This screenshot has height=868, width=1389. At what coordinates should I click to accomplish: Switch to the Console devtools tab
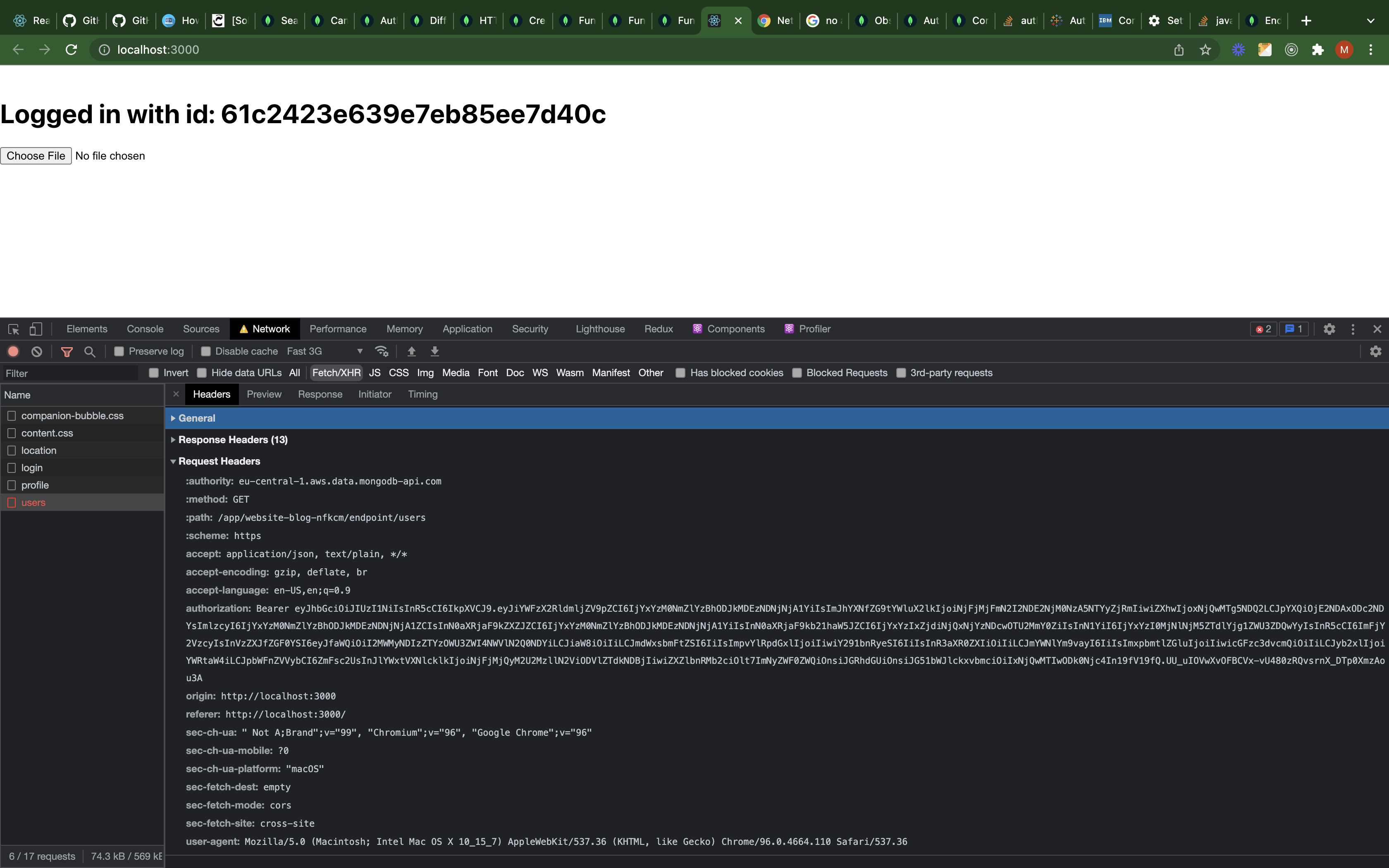[145, 329]
